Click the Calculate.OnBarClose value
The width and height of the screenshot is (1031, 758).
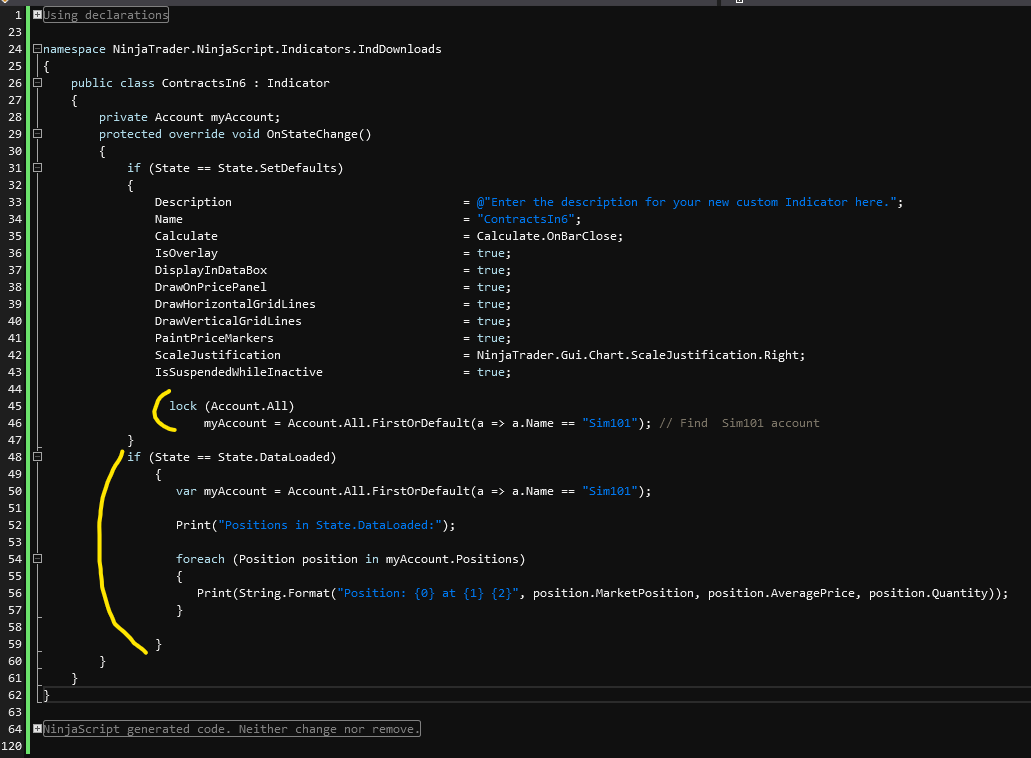click(548, 236)
